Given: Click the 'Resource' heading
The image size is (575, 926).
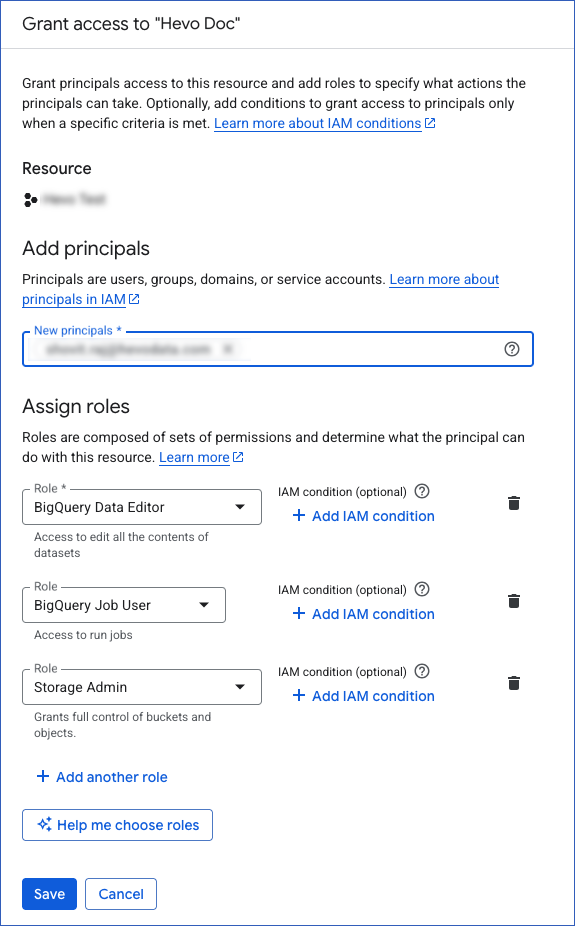Looking at the screenshot, I should click(x=57, y=168).
